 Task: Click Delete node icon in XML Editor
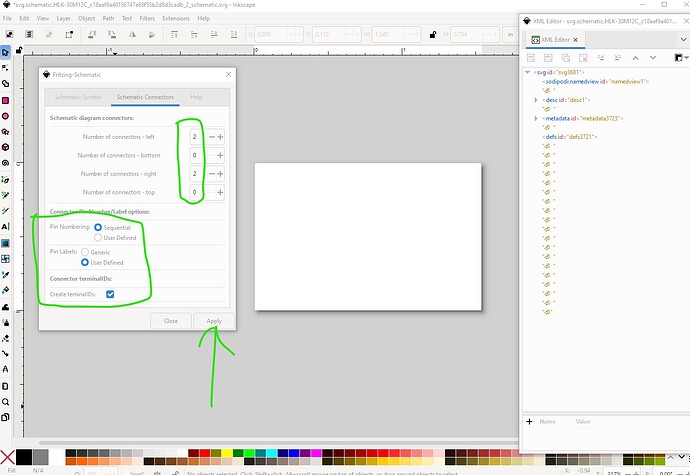pyautogui.click(x=583, y=58)
